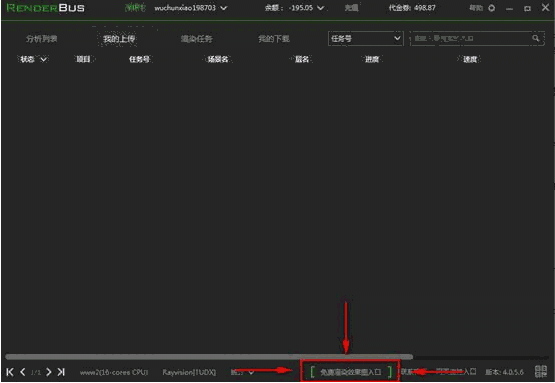Go to the first page of results
The width and height of the screenshot is (555, 383).
pyautogui.click(x=10, y=372)
